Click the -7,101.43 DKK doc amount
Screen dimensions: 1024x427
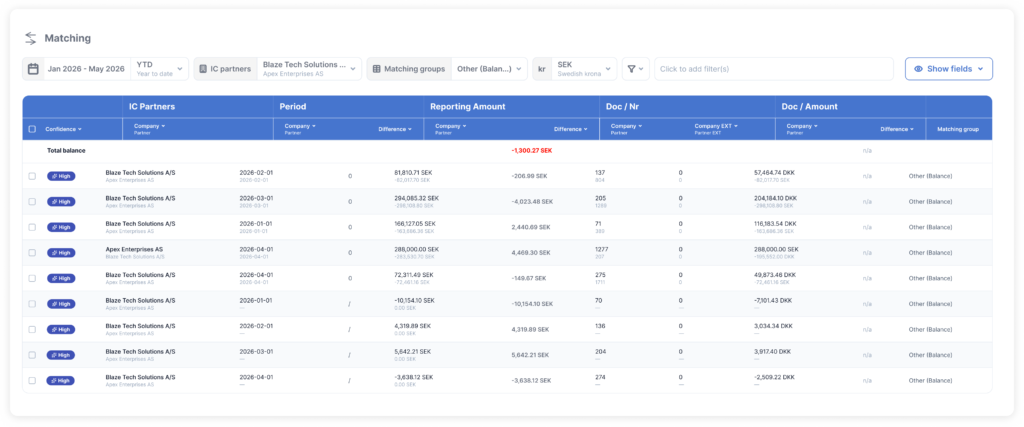click(773, 300)
